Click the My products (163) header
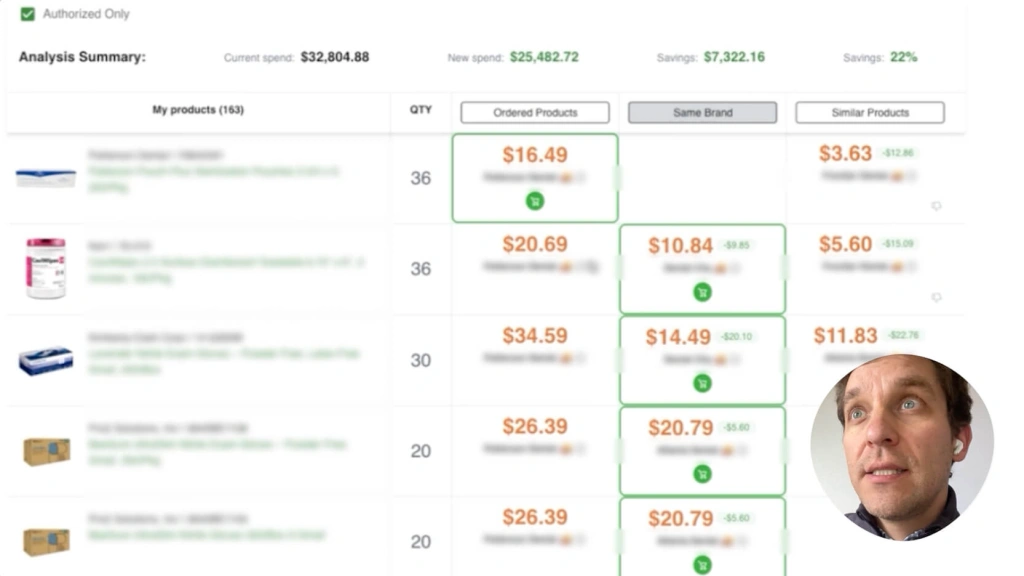This screenshot has width=1024, height=576. [197, 110]
